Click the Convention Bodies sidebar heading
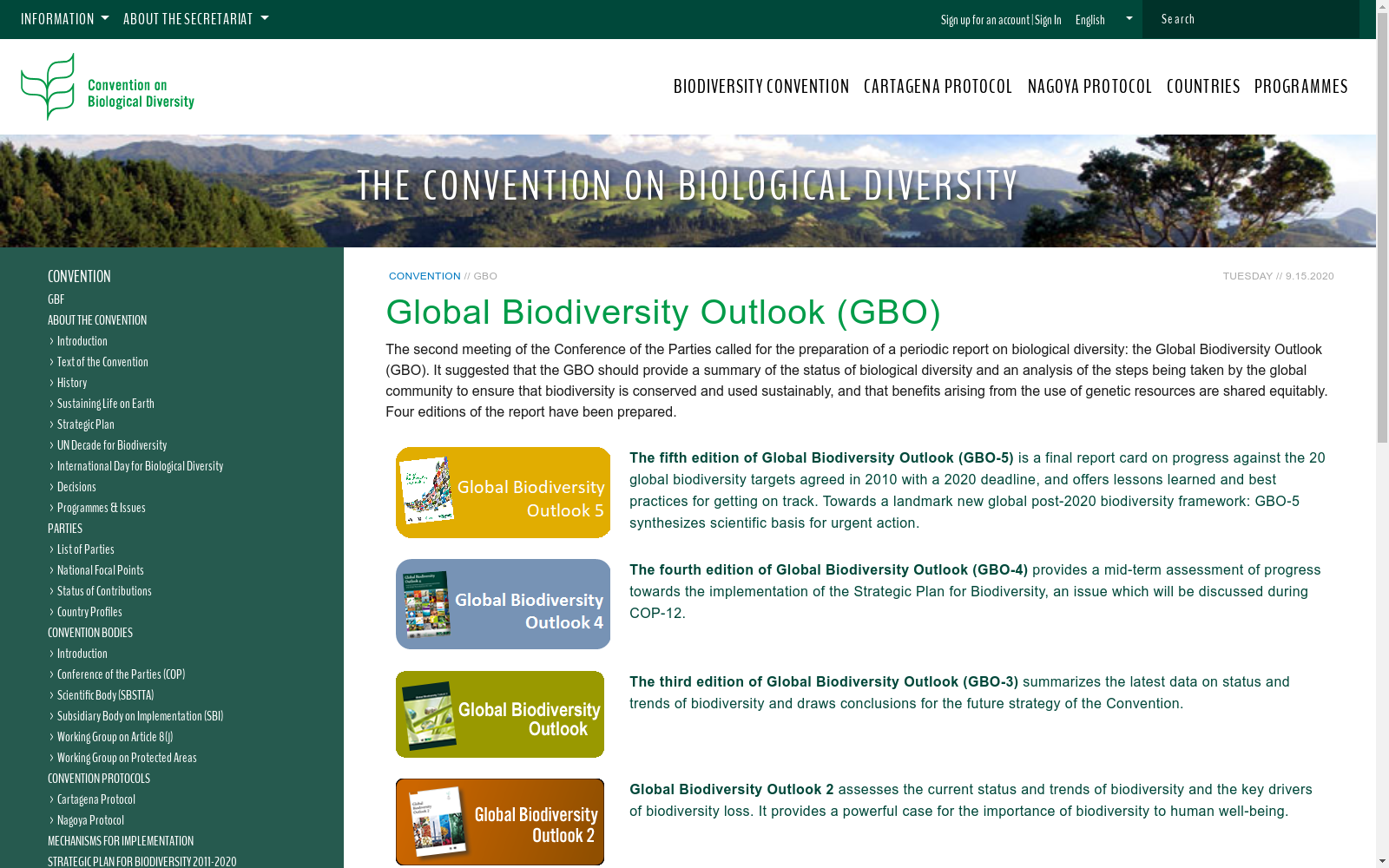Viewport: 1389px width, 868px height. pos(90,633)
